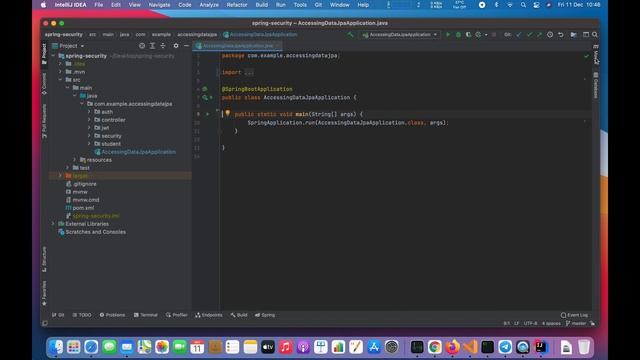Screen dimensions: 640x360
Task: Expand the controller package chevron
Action: pyautogui.click(x=89, y=120)
